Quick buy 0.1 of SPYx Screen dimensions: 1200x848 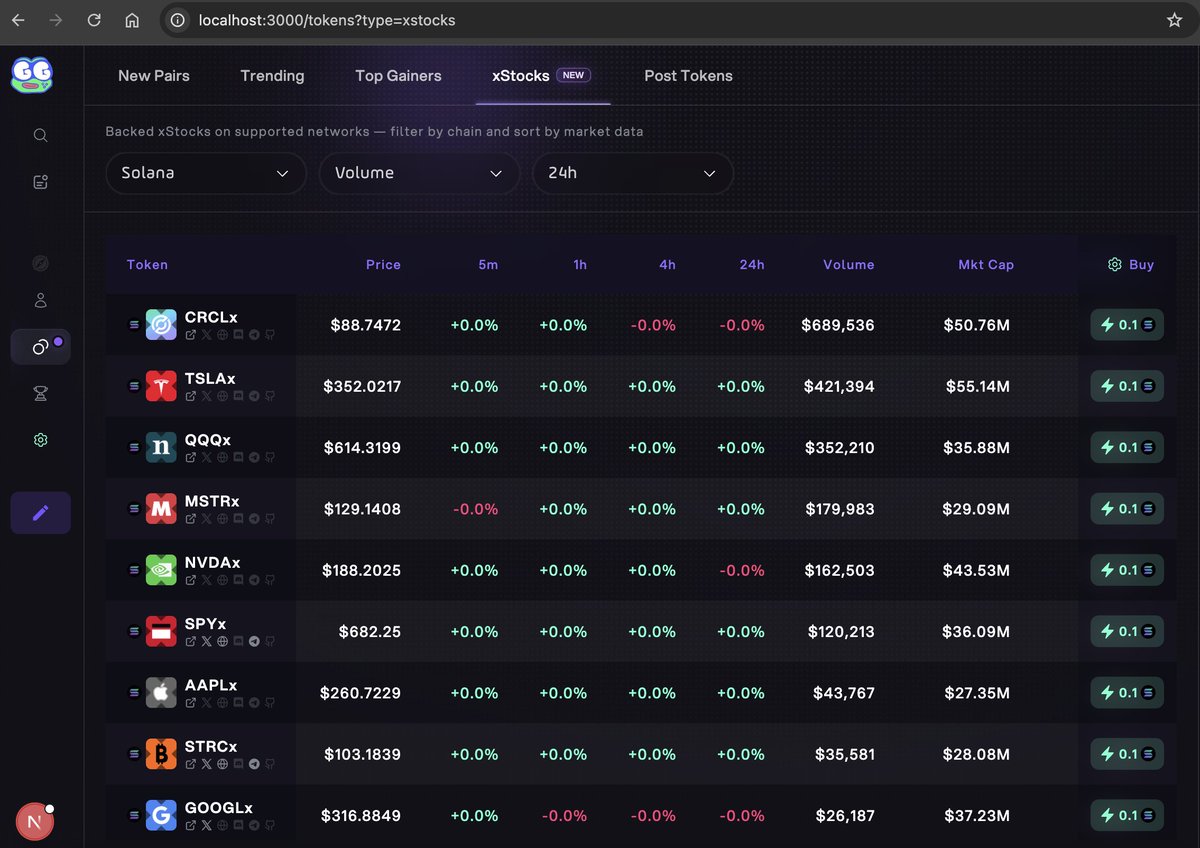(x=1127, y=631)
